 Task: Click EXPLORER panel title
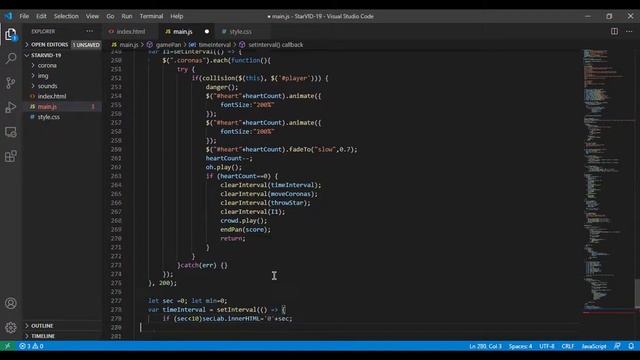coord(43,31)
